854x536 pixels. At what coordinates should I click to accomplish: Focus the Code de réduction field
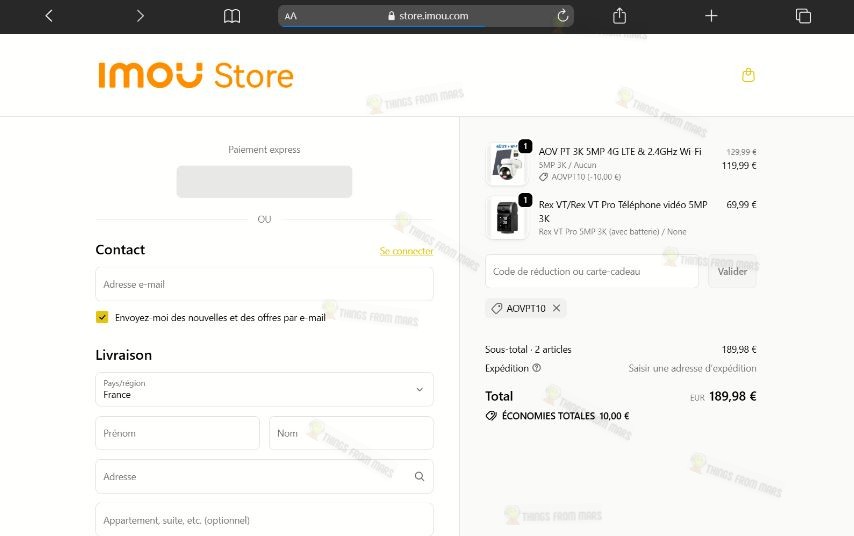coord(591,271)
